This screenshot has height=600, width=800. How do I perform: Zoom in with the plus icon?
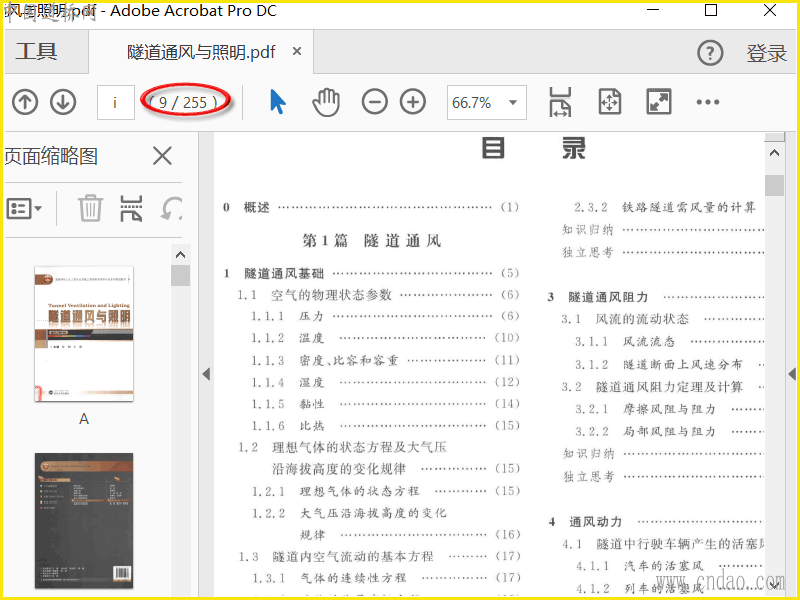413,102
